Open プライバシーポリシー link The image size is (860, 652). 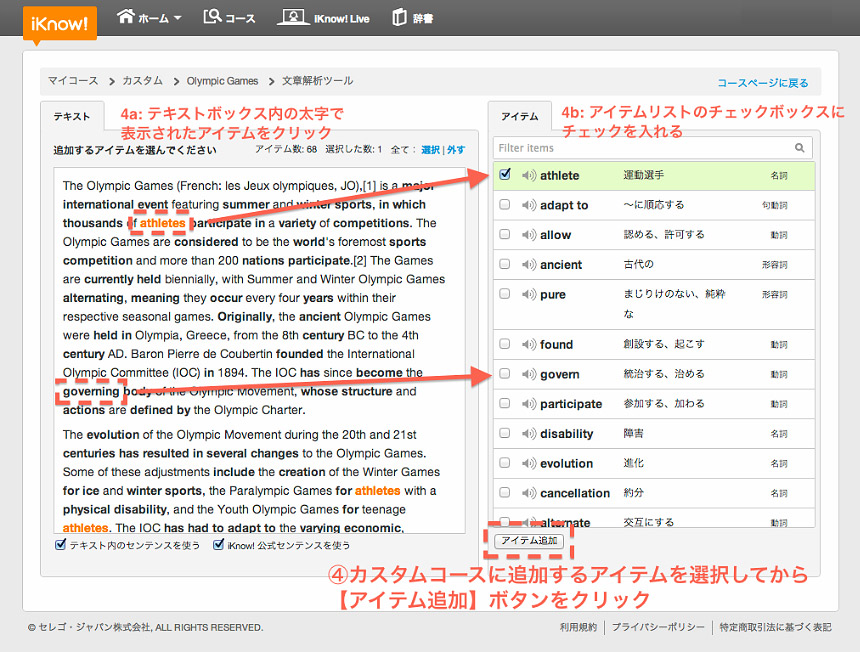658,627
